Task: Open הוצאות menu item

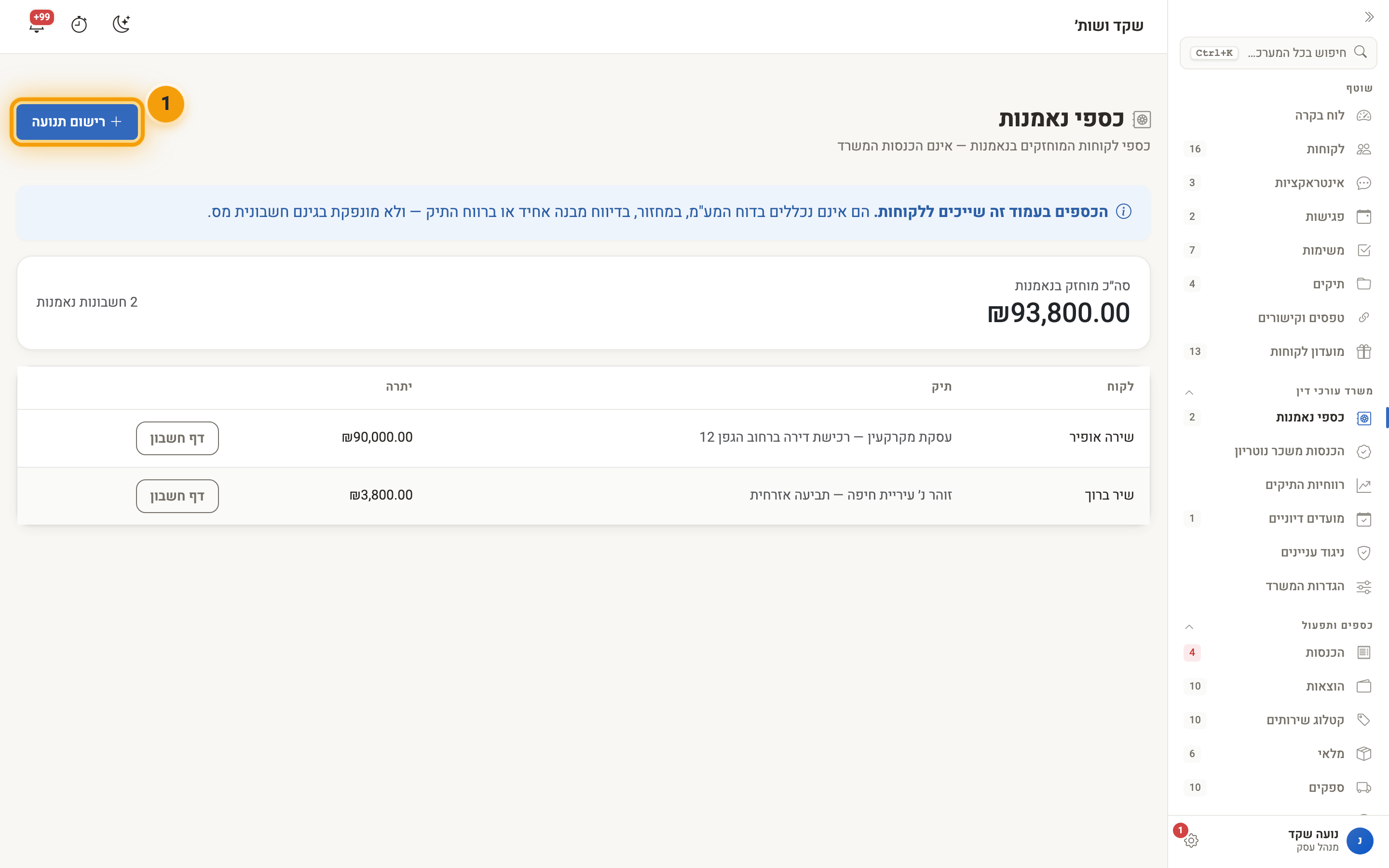Action: point(1278,687)
